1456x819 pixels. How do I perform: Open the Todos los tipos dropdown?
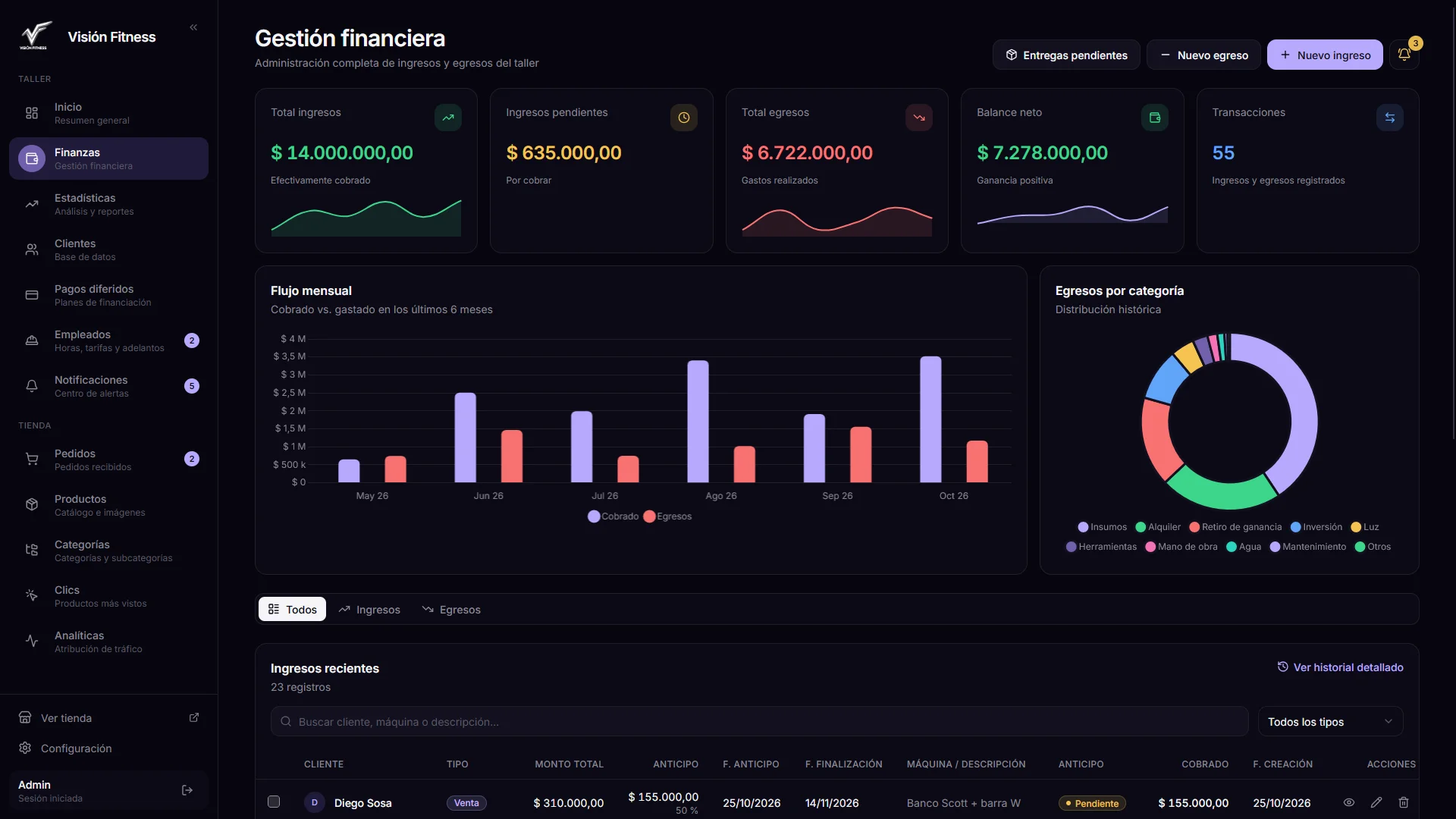pyautogui.click(x=1330, y=722)
